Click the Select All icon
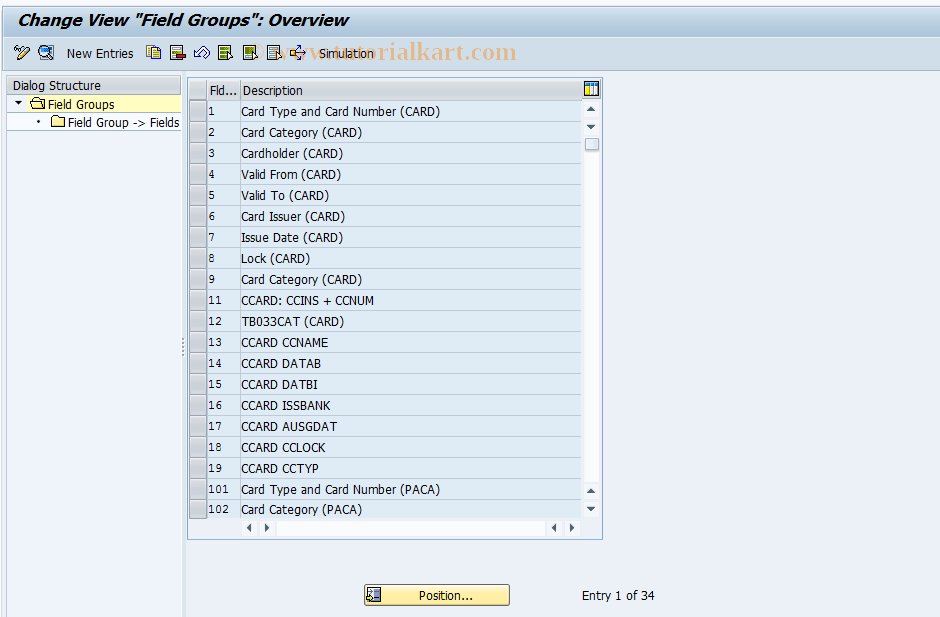Image resolution: width=940 pixels, height=617 pixels. pos(224,53)
